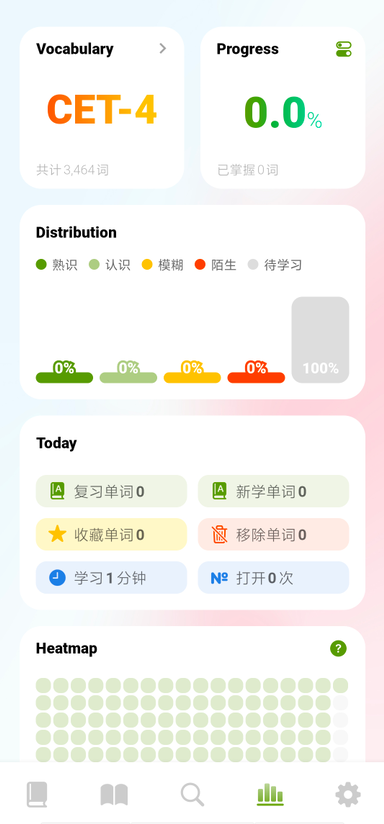Tap the trash icon next to 移除单词

coord(220,534)
